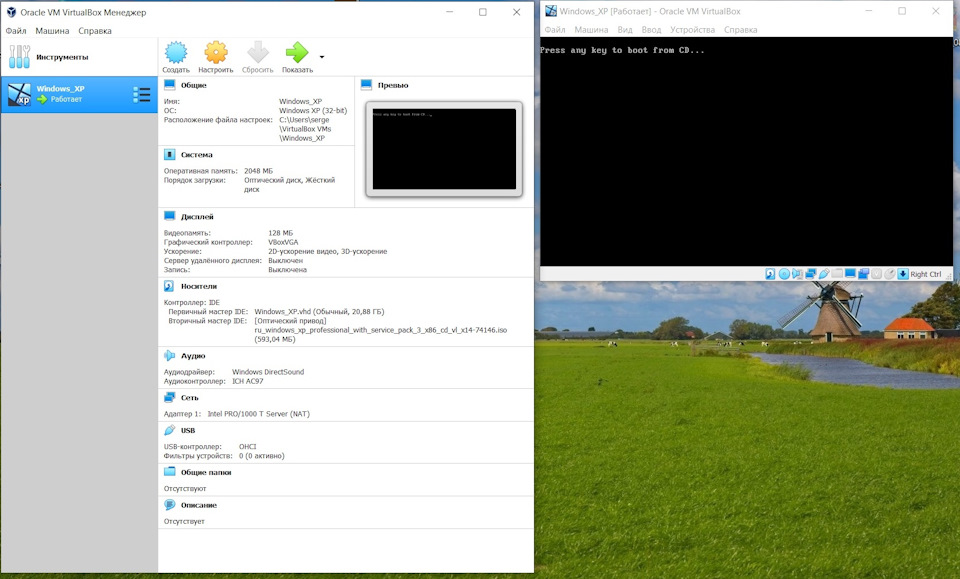Screen dimensions: 960x579
Task: Open the Справка menu in the VM window
Action: pyautogui.click(x=740, y=29)
